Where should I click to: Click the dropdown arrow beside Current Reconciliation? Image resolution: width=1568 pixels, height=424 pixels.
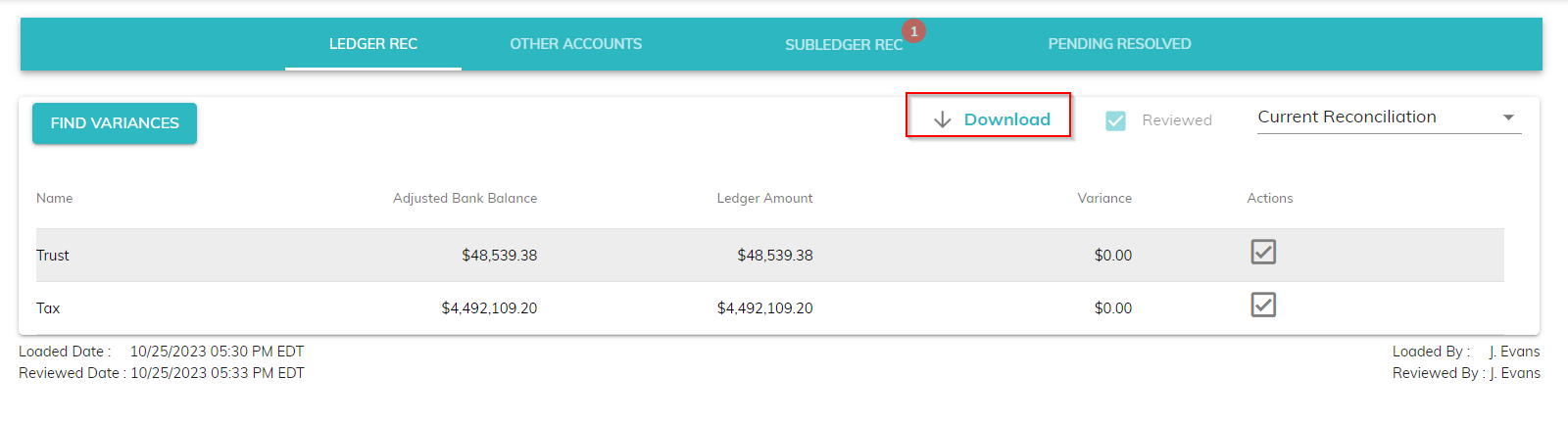[x=1508, y=118]
